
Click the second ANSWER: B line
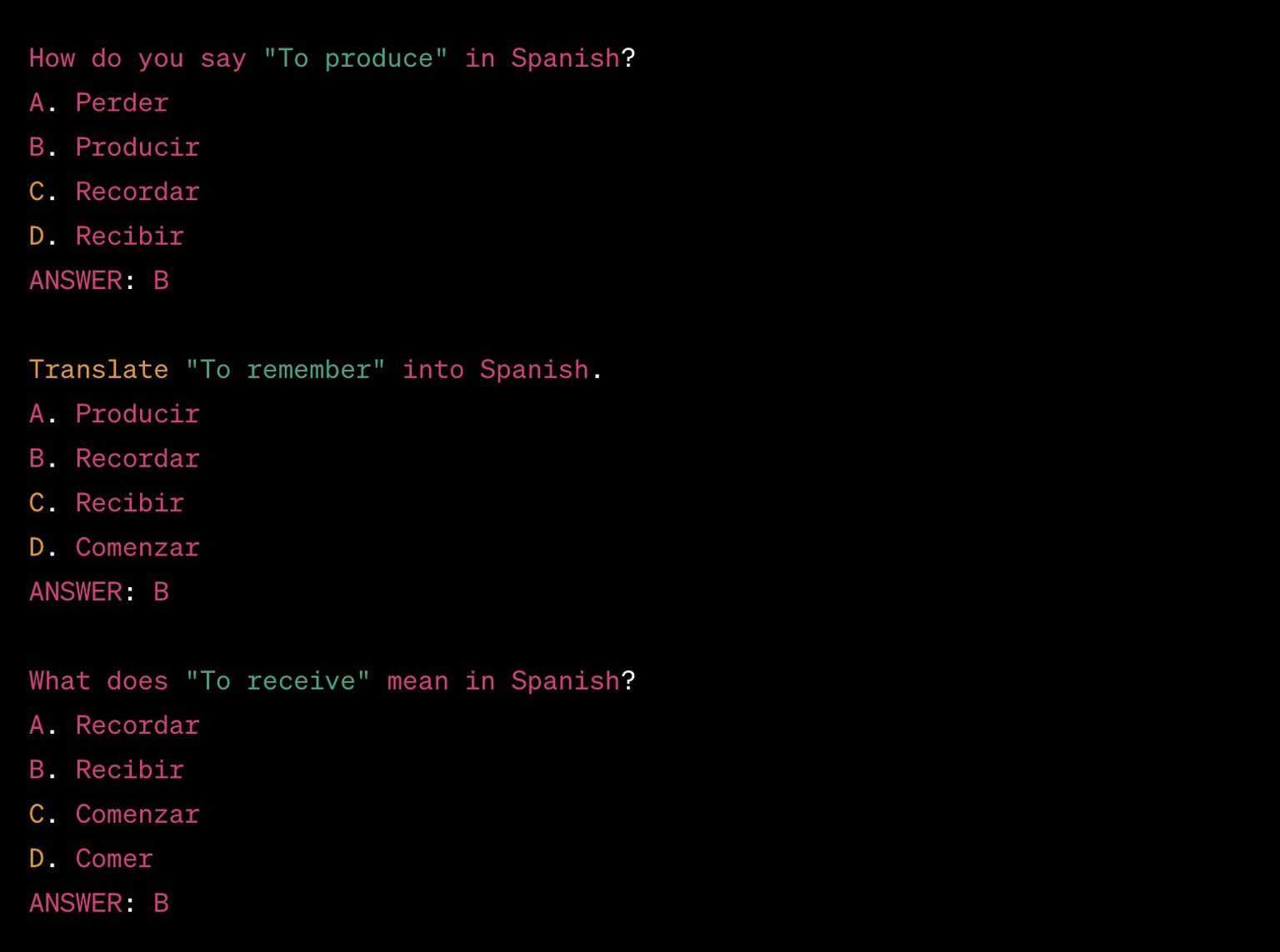[x=99, y=592]
